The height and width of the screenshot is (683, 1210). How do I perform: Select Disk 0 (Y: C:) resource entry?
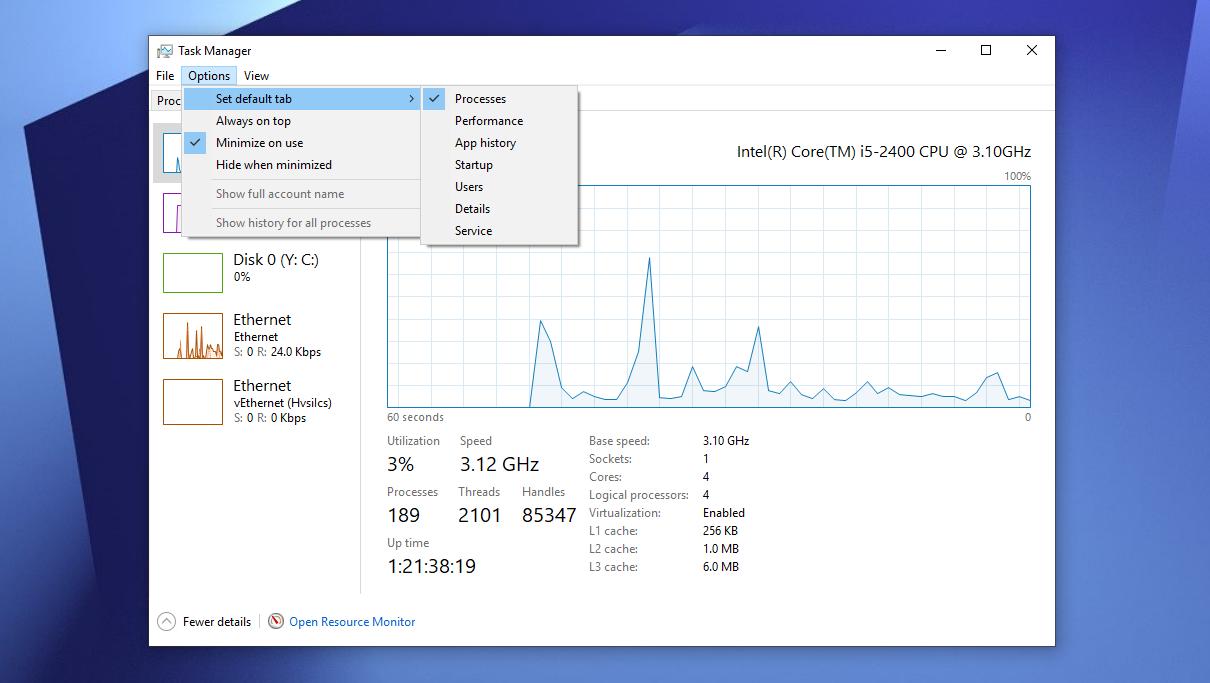tap(255, 272)
